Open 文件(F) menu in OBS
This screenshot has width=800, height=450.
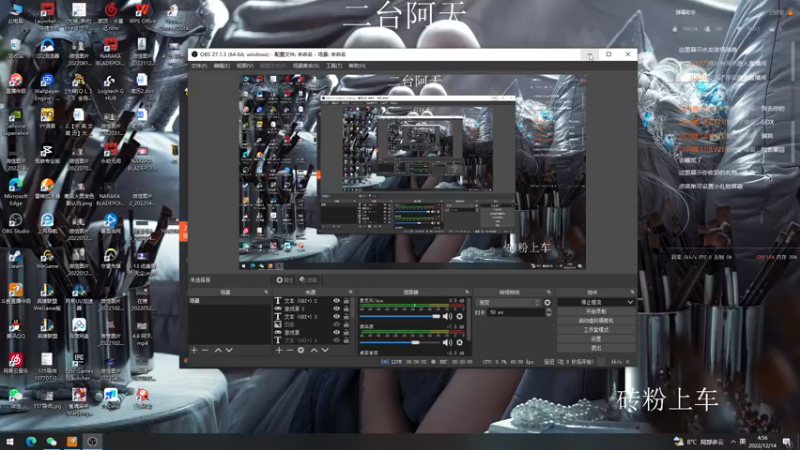[x=199, y=66]
